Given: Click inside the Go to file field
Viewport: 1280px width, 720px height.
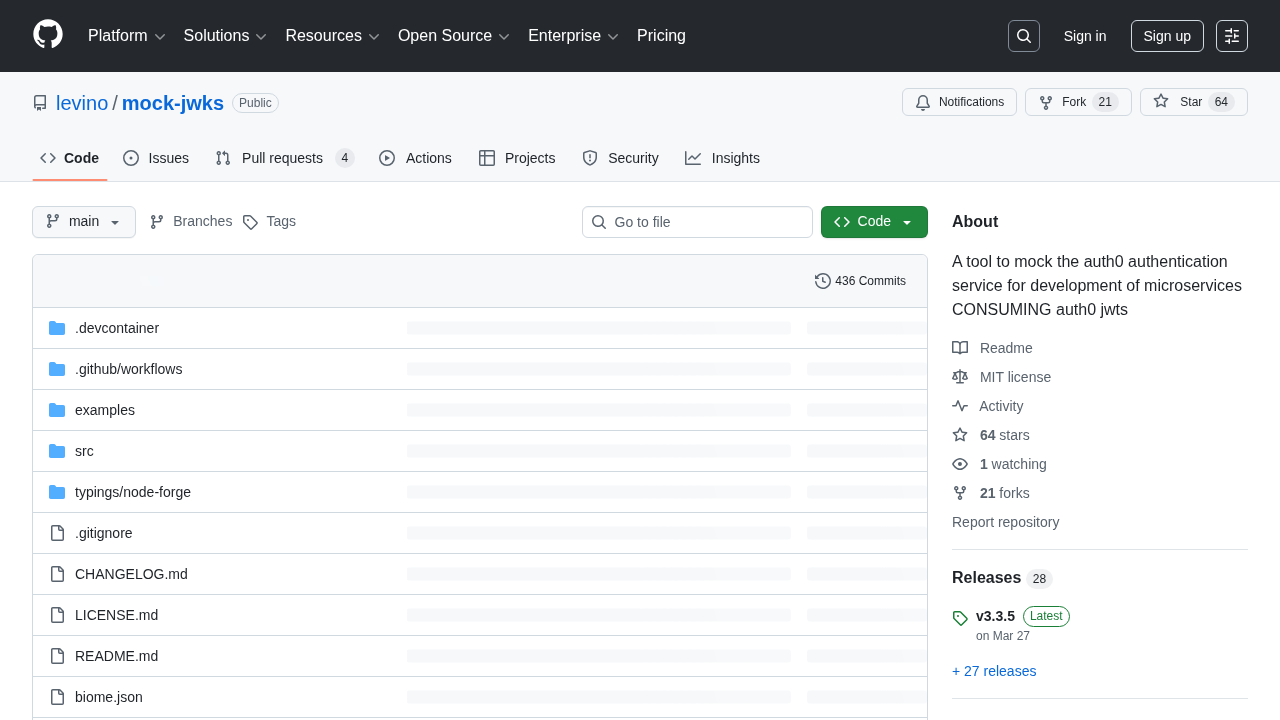Looking at the screenshot, I should 697,221.
